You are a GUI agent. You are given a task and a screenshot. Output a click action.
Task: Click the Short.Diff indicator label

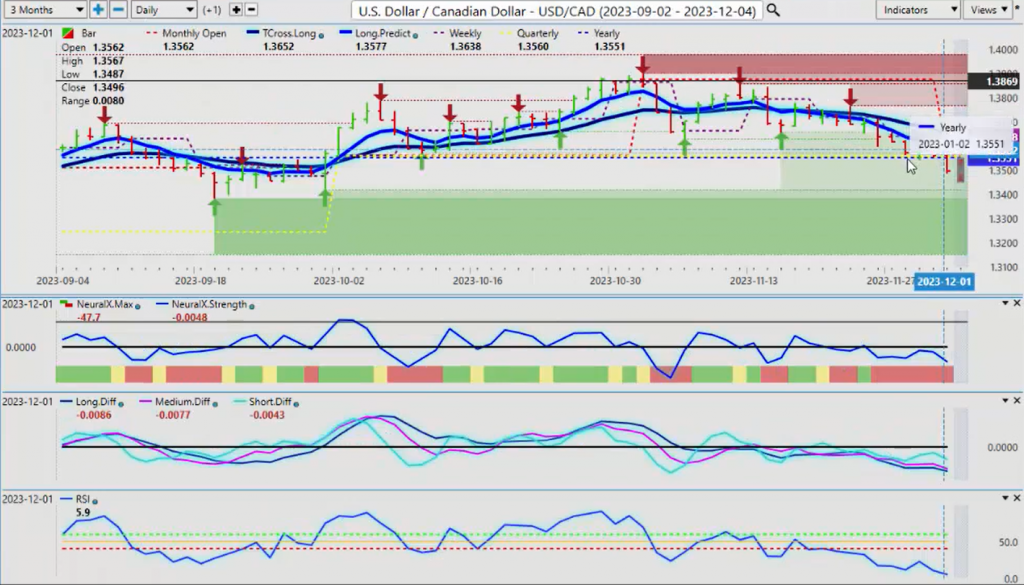[270, 402]
